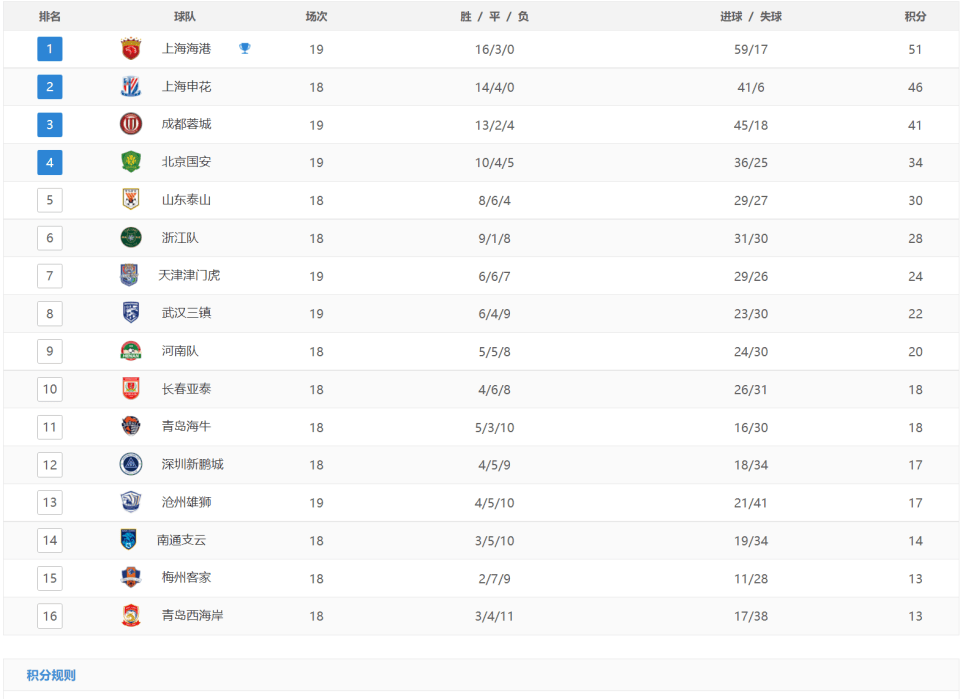Click the 武汉三镇 shield icon
960x699 pixels.
click(x=130, y=313)
